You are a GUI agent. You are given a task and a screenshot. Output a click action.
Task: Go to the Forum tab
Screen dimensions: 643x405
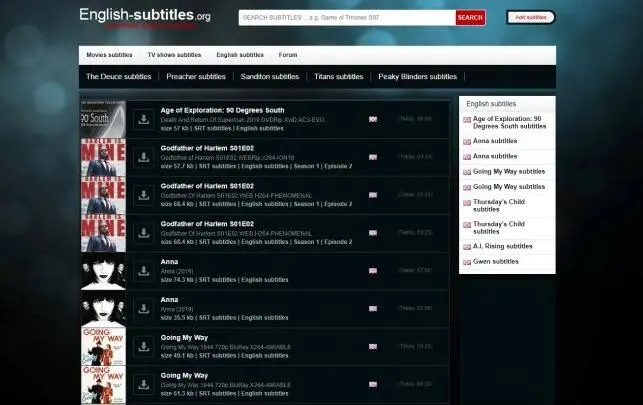288,55
